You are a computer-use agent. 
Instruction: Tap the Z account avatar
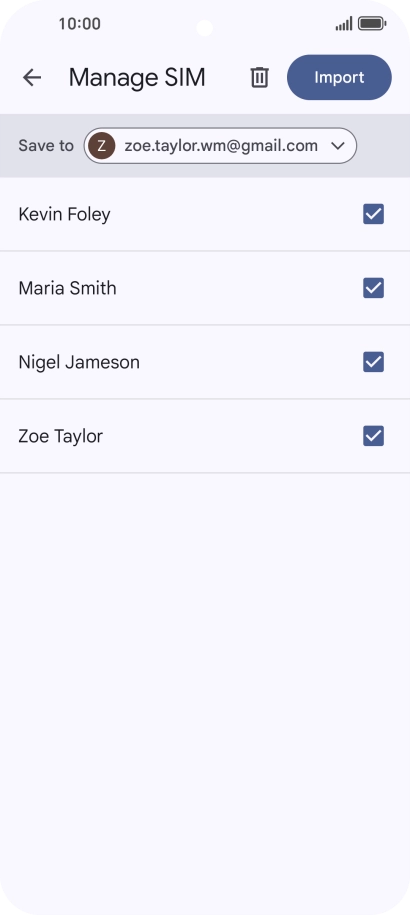[101, 146]
